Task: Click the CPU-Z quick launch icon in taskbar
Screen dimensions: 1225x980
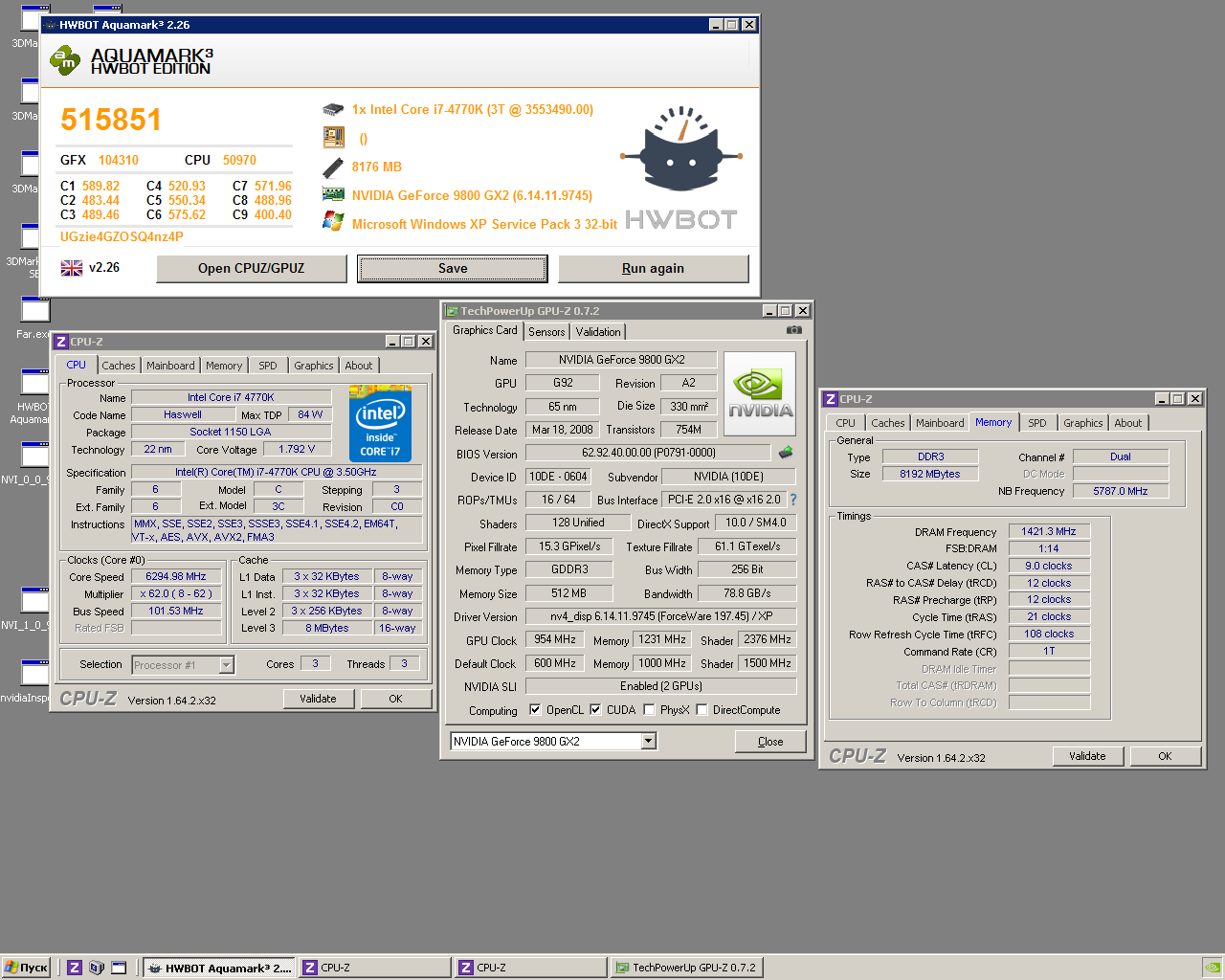Action: [x=75, y=968]
